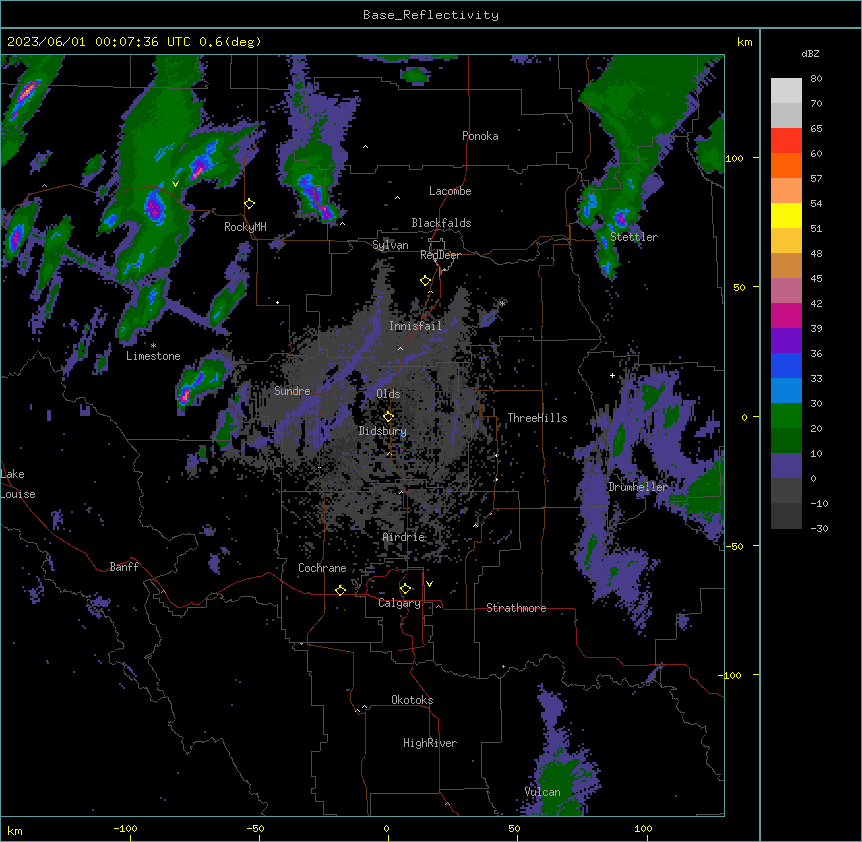Viewport: 862px width, 842px height.
Task: Click the 50 tick on the vertical km axis
Action: 739,287
